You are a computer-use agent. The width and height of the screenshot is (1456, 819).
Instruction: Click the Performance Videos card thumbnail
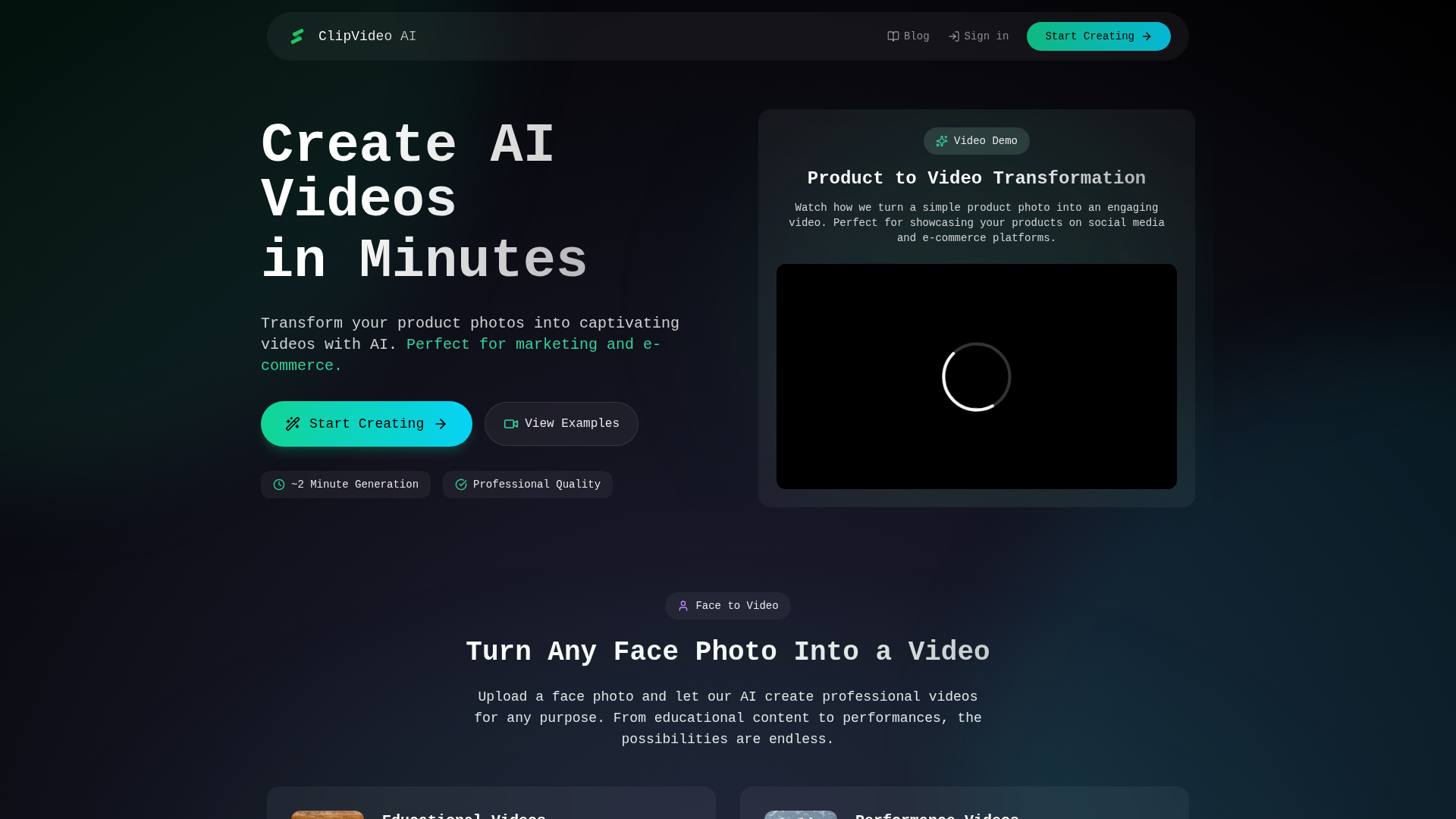tap(801, 814)
